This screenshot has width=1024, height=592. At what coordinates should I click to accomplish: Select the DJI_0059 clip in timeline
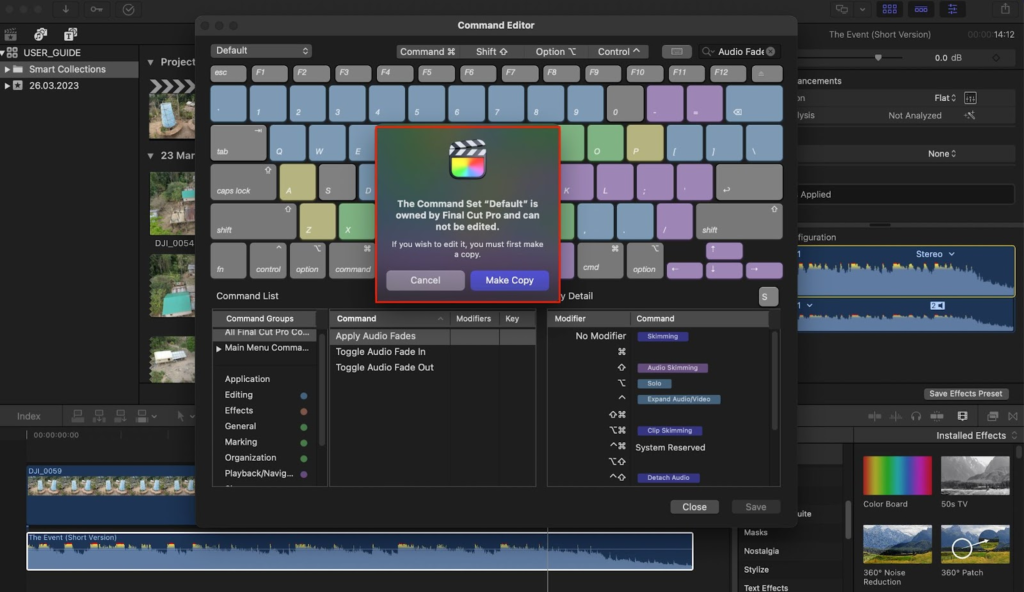pyautogui.click(x=111, y=495)
